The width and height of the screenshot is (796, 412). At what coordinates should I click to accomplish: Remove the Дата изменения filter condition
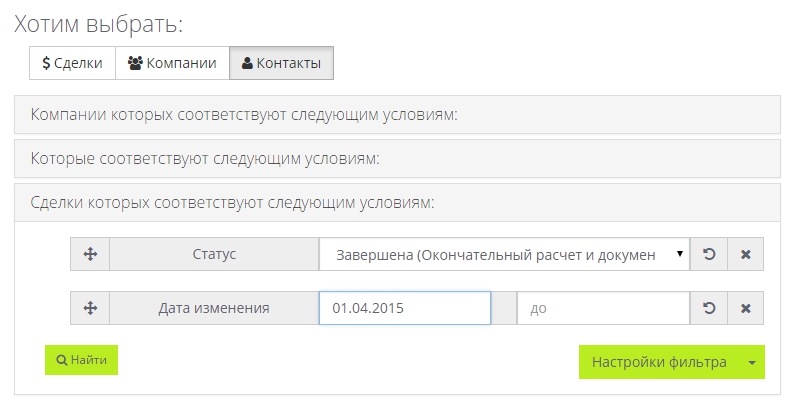click(x=745, y=308)
